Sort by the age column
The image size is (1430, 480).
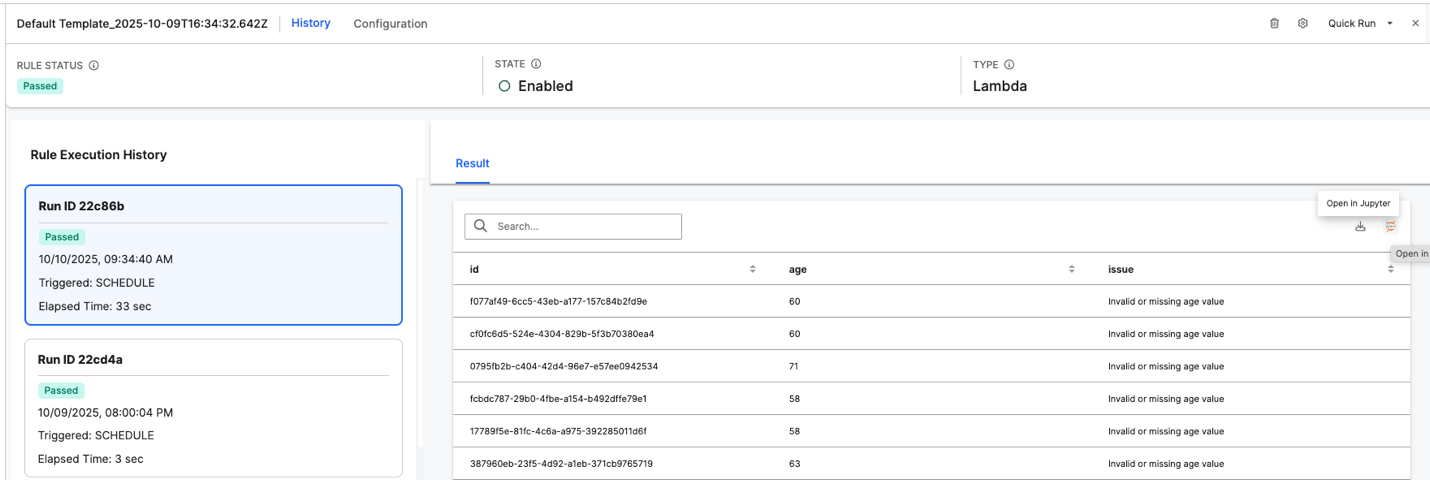tap(1072, 269)
